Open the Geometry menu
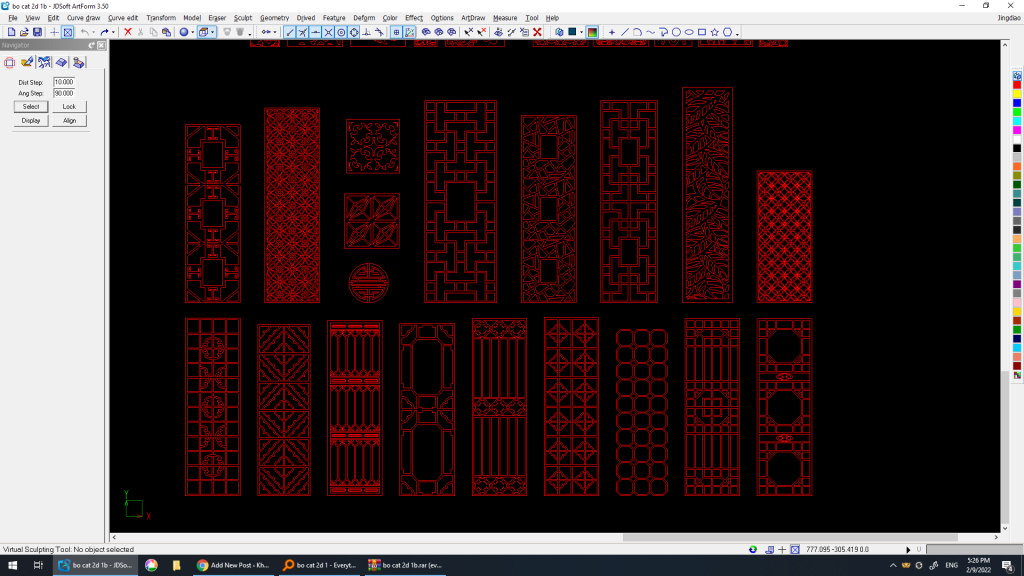 pyautogui.click(x=274, y=18)
